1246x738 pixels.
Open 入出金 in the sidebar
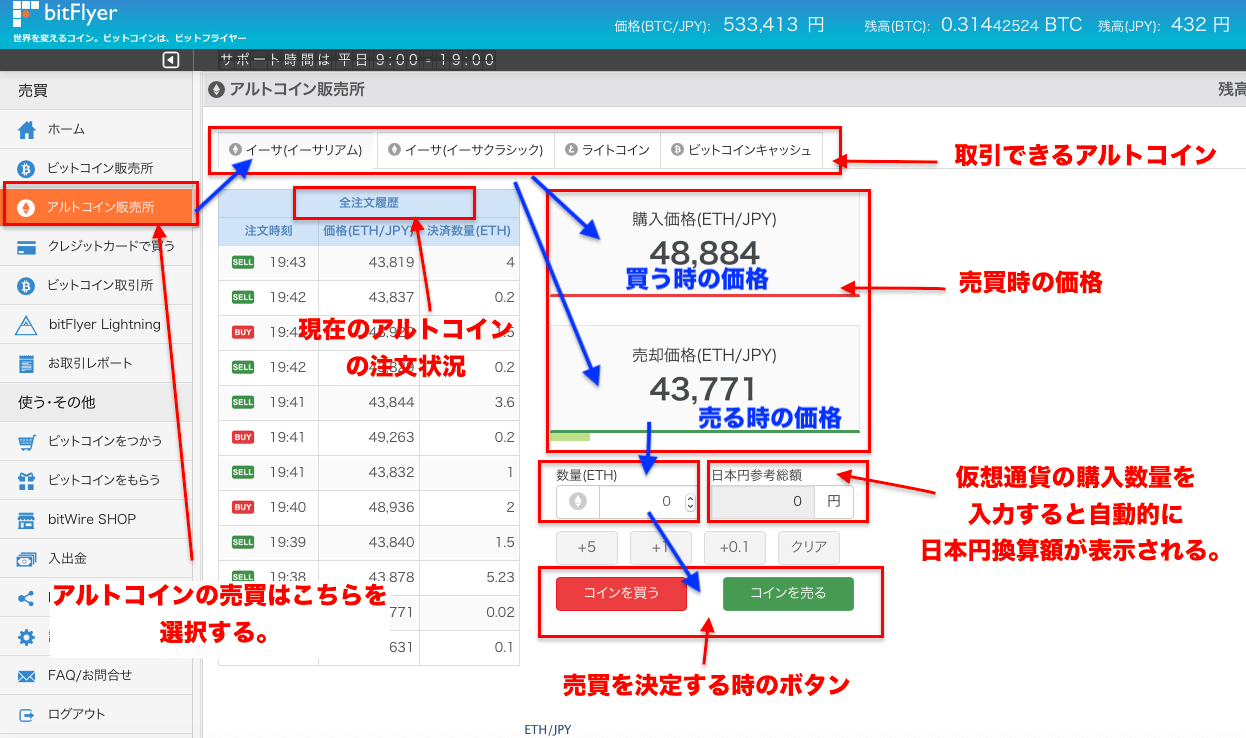95,559
